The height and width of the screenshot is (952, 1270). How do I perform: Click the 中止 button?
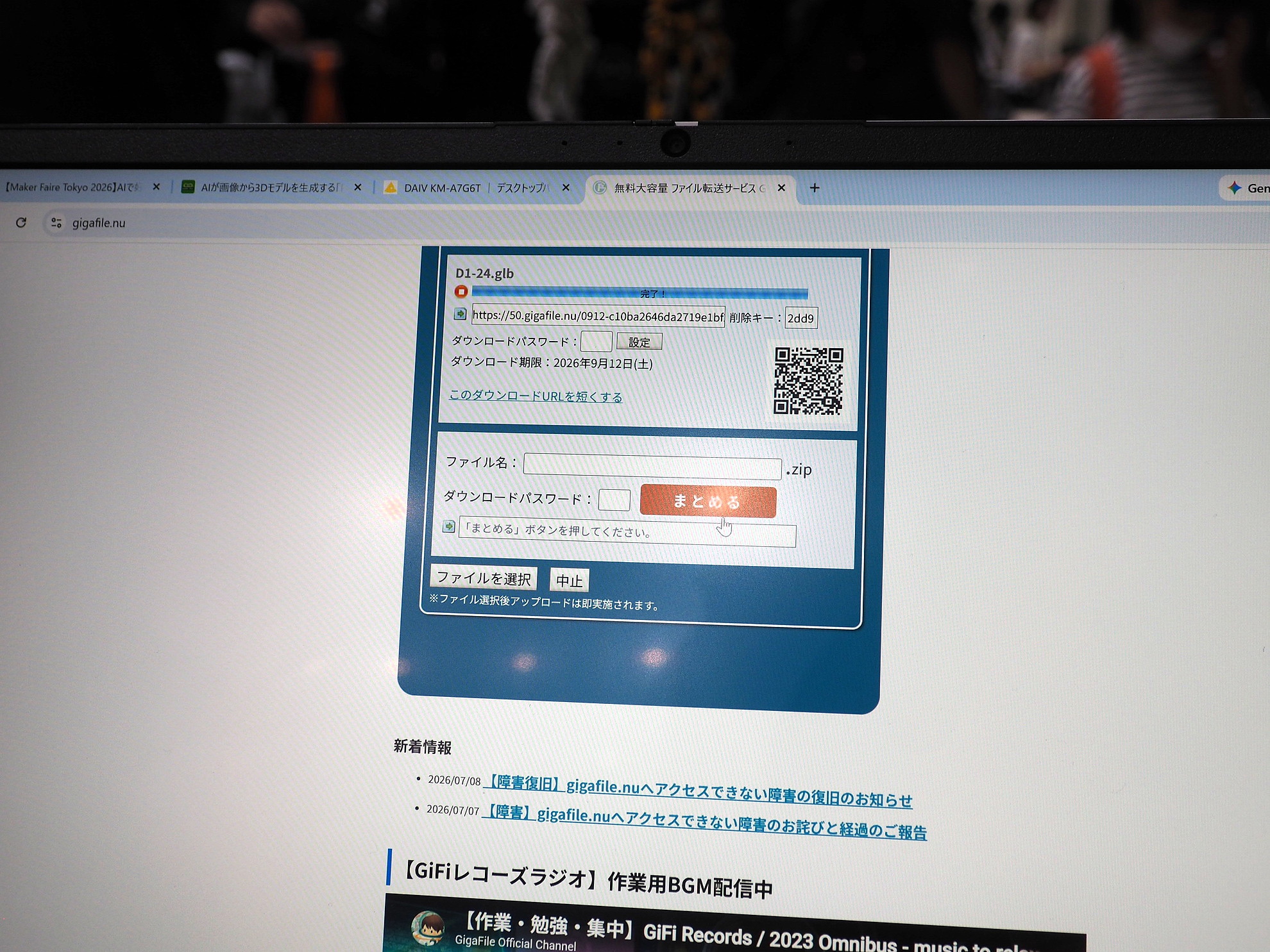pyautogui.click(x=570, y=581)
